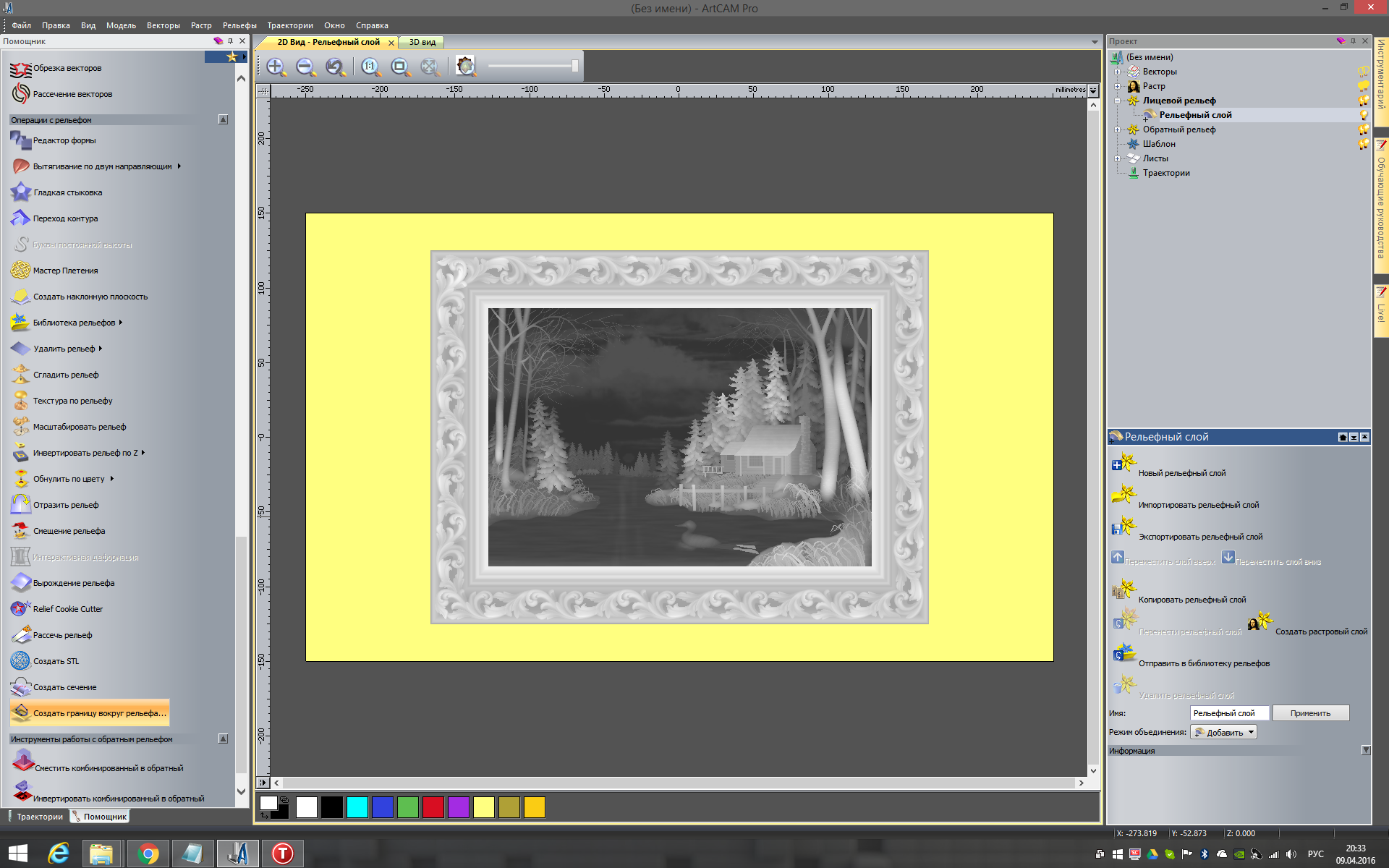Toggle light bulb visibility for Рельефный слой
This screenshot has width=1389, height=868.
coord(1364,115)
